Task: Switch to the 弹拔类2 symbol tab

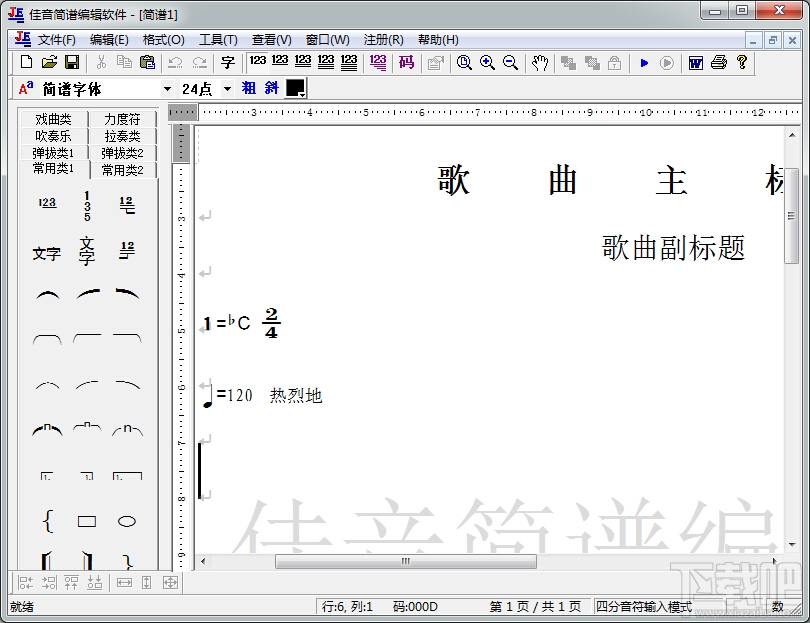Action: click(122, 153)
